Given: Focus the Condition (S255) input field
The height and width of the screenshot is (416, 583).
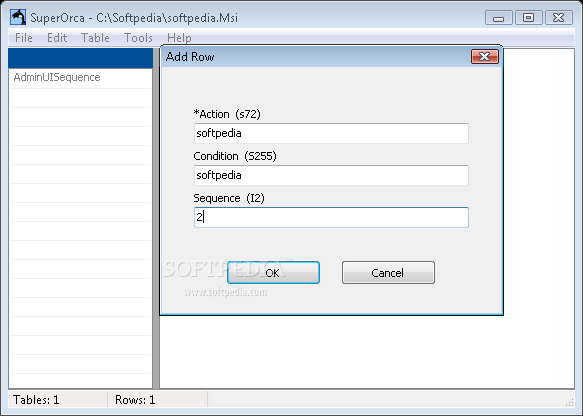Looking at the screenshot, I should tap(331, 175).
